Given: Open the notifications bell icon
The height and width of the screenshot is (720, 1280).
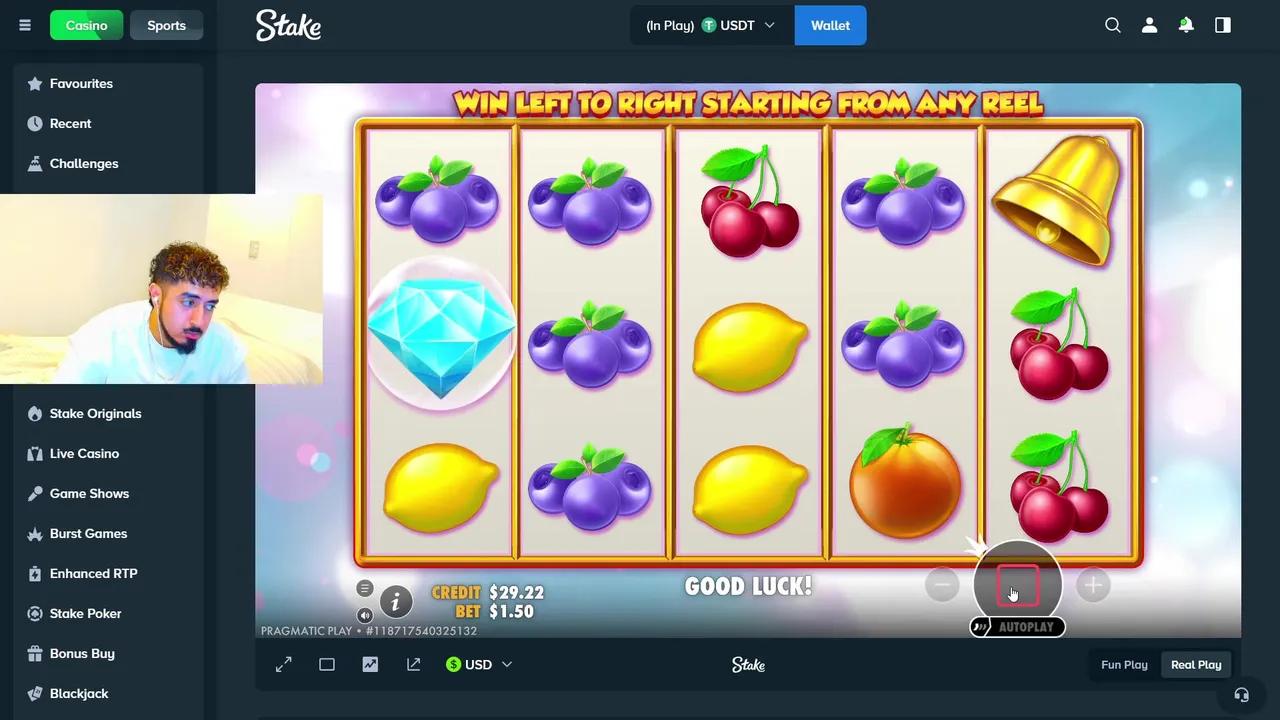Looking at the screenshot, I should point(1186,25).
